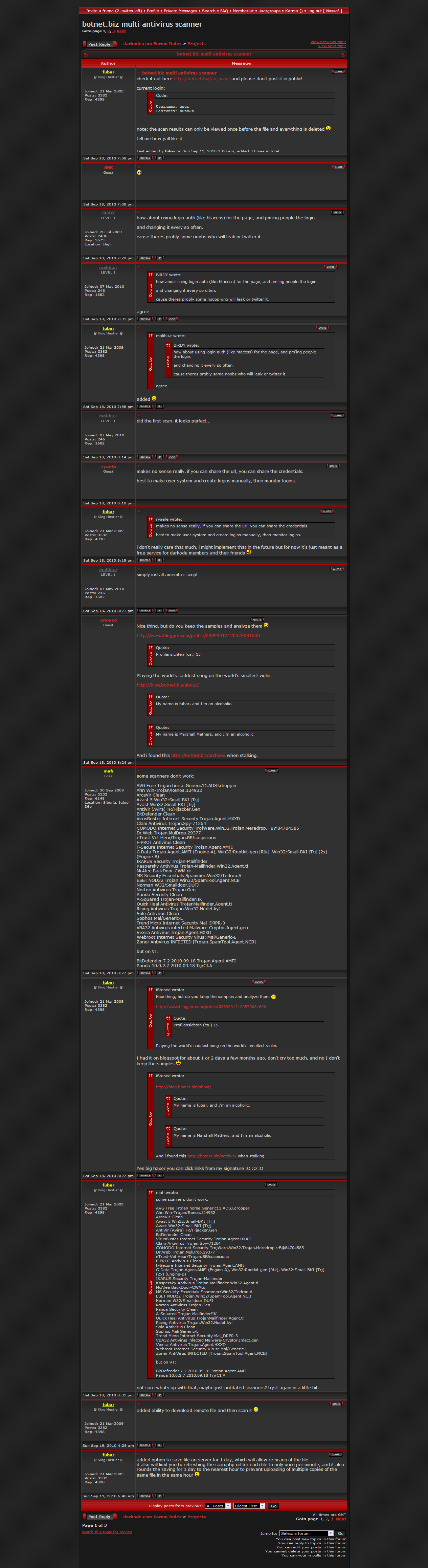Click the Quote icon on fubar's first post

pos(338,72)
